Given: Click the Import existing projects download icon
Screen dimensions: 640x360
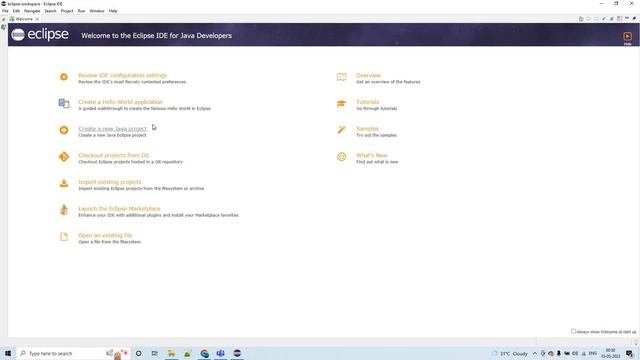Looking at the screenshot, I should (x=64, y=183).
